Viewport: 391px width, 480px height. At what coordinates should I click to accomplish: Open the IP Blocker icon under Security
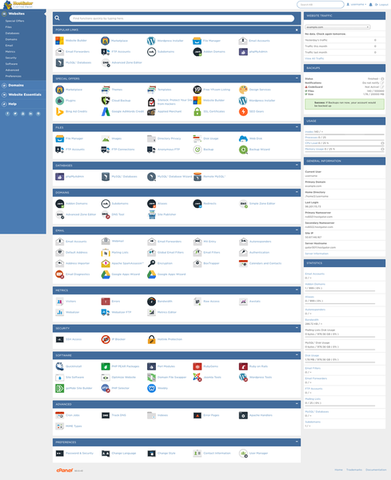point(106,339)
